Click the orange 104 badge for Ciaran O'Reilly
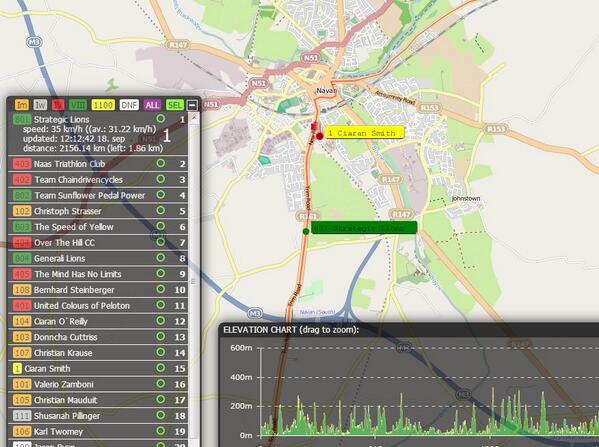The image size is (599, 447). click(22, 321)
